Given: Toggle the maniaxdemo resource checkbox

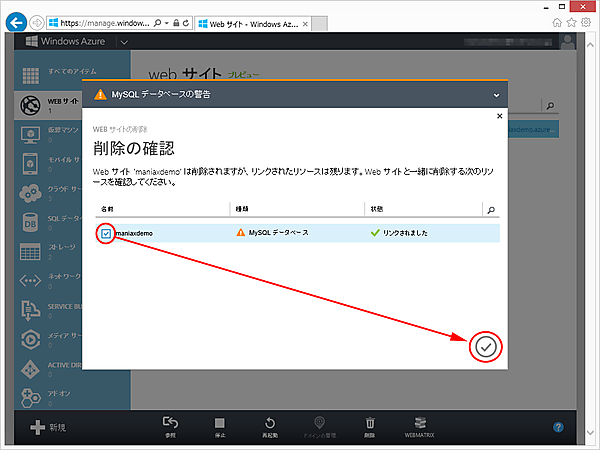Looking at the screenshot, I should click(106, 233).
